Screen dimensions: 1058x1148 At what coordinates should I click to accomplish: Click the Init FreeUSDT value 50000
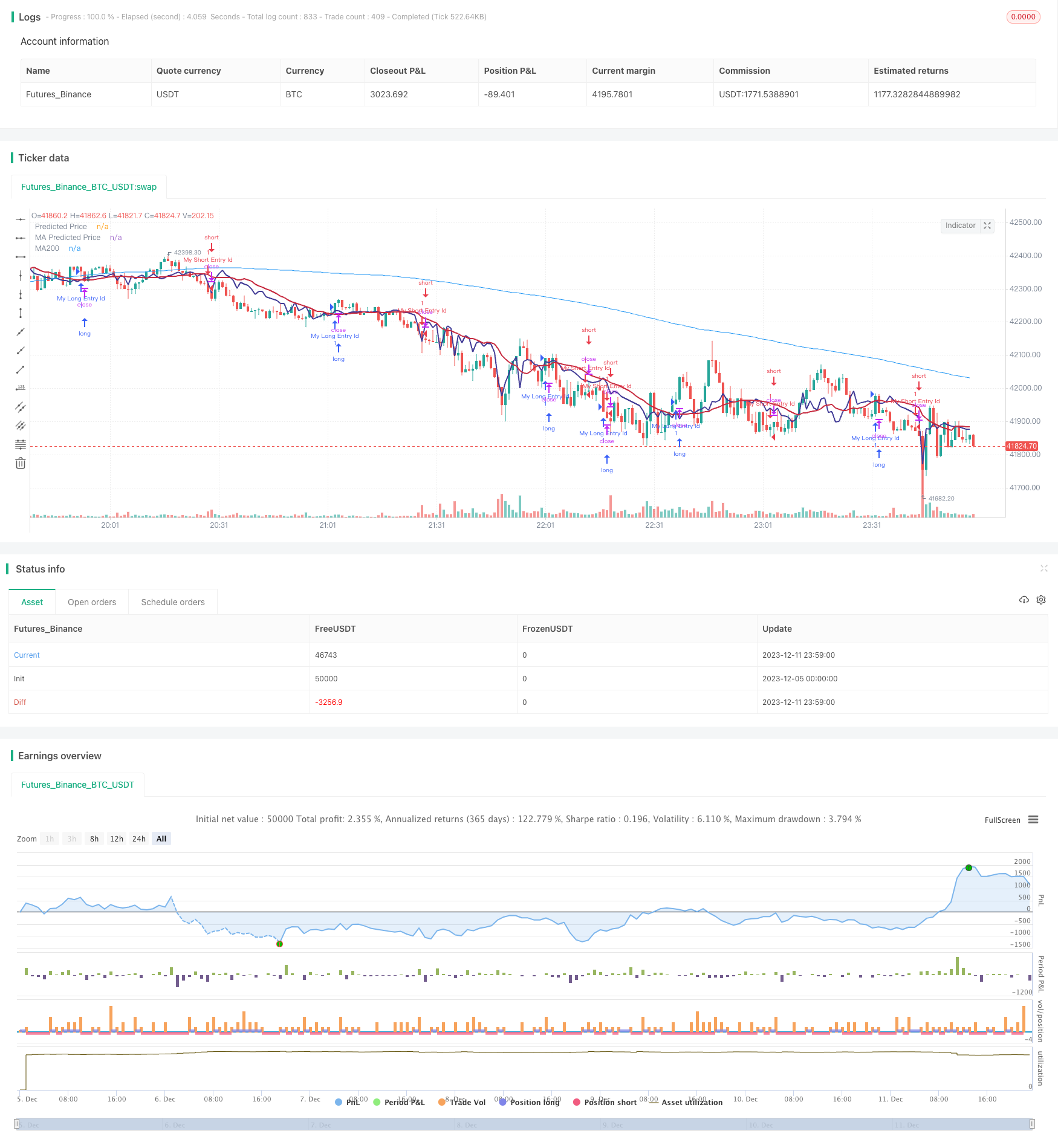pyautogui.click(x=326, y=678)
